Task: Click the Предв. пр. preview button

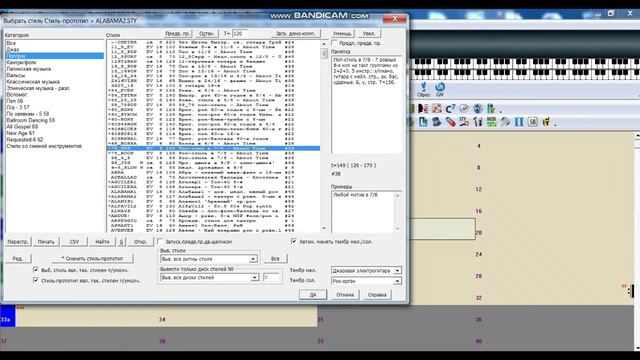Action: tap(178, 33)
